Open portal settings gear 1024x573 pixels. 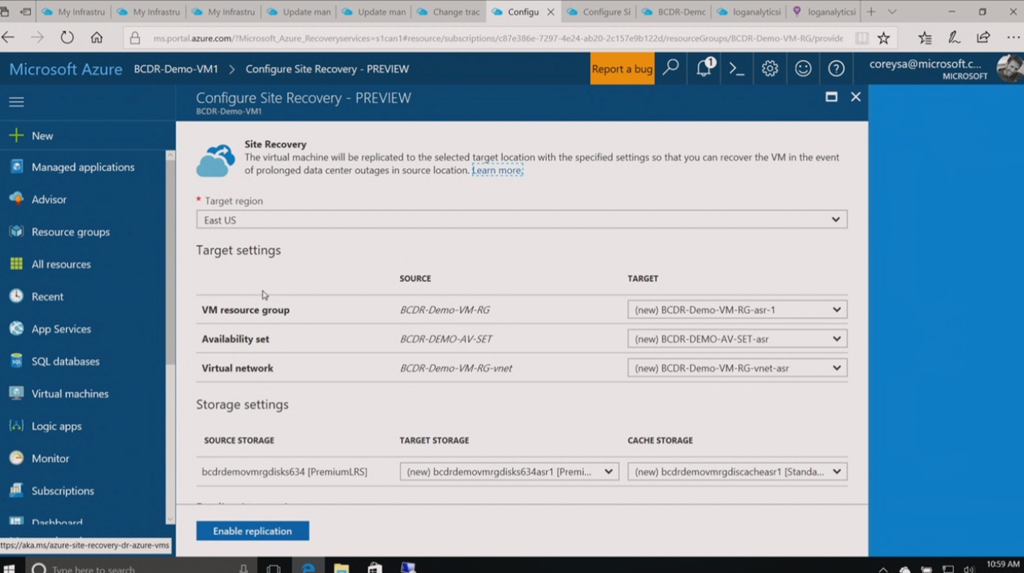(x=770, y=68)
